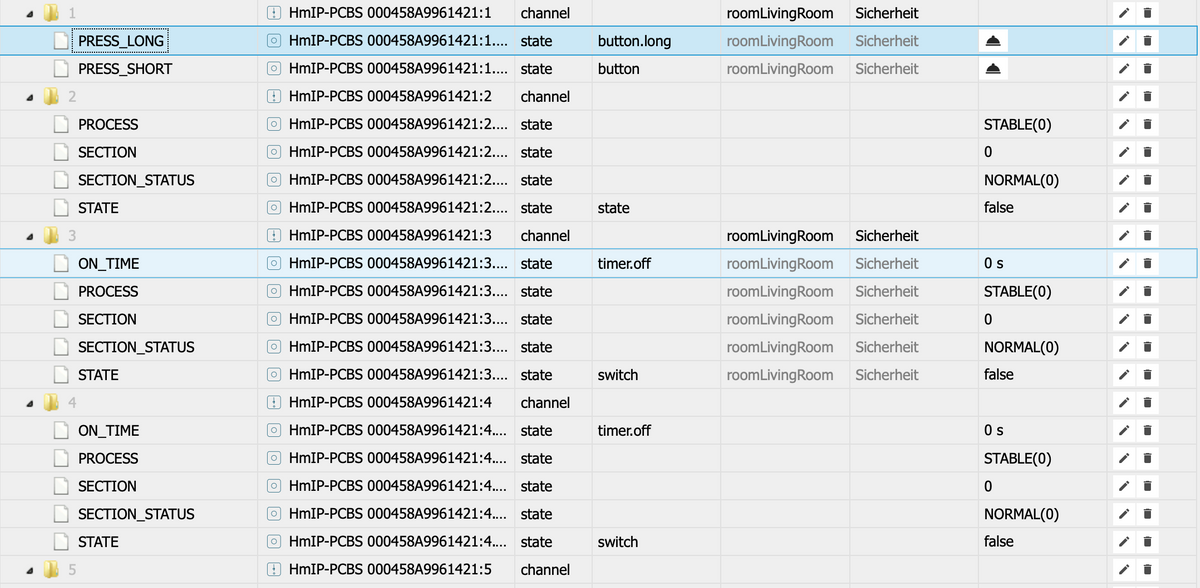Click roomLivingRoom in the PRESS_SHORT row

click(x=779, y=69)
